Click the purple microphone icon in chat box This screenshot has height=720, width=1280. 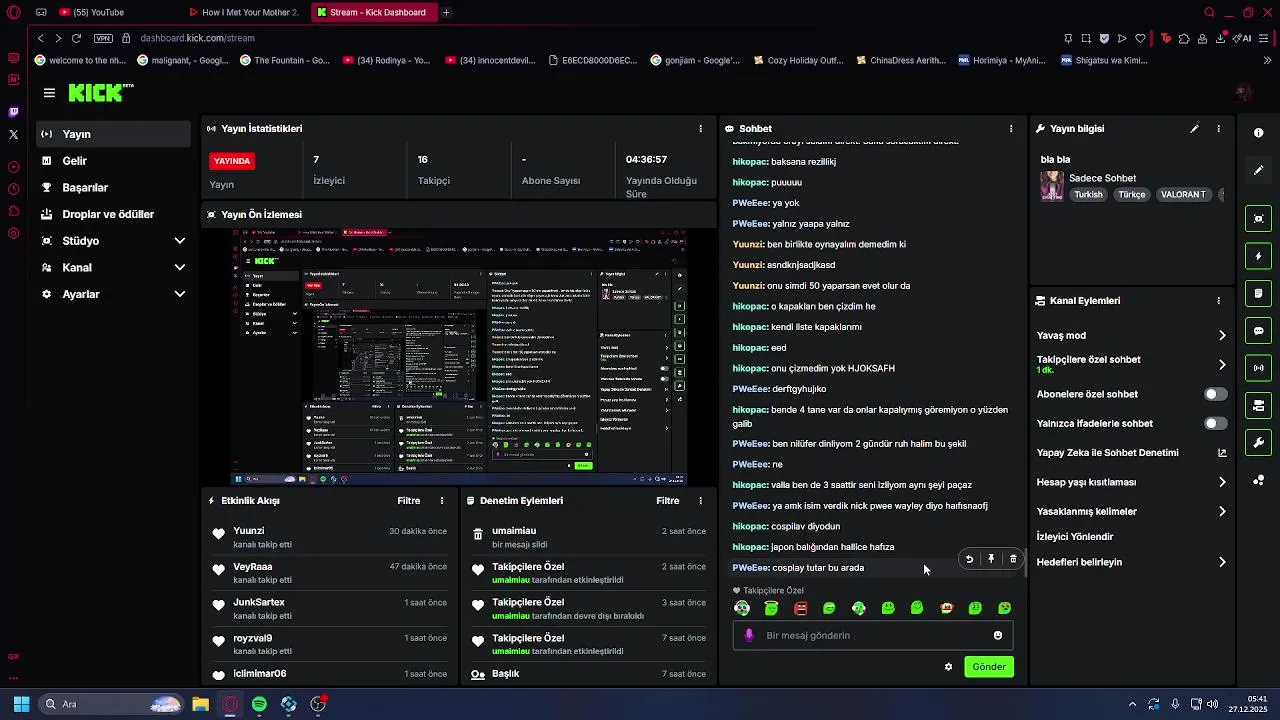tap(749, 636)
